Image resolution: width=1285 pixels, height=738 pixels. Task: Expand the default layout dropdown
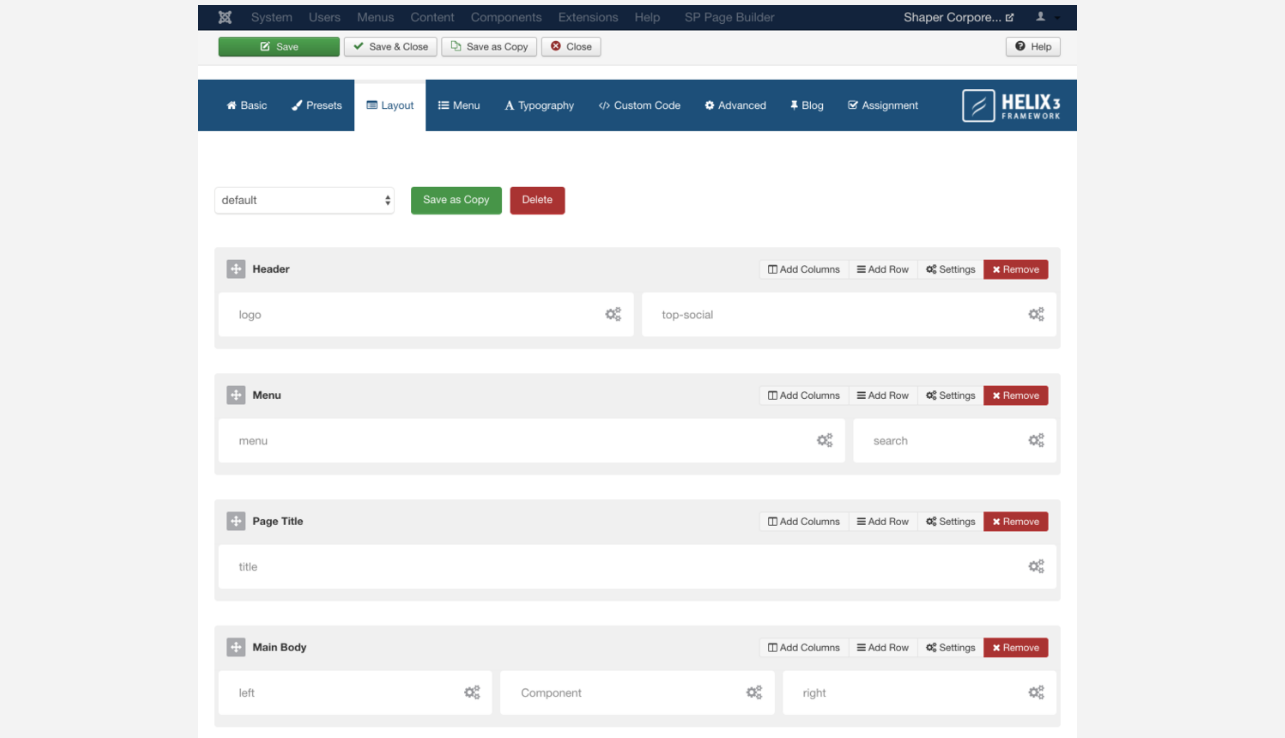(x=304, y=200)
